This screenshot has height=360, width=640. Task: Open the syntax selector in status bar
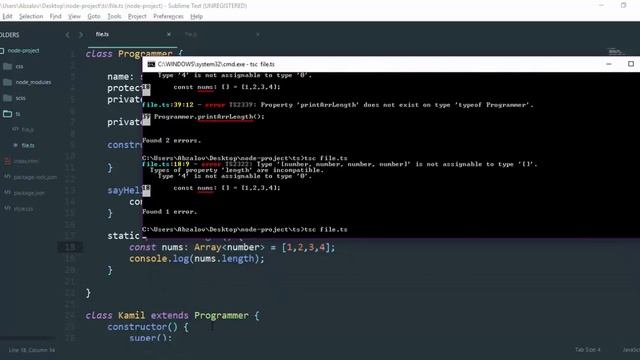pyautogui.click(x=631, y=350)
